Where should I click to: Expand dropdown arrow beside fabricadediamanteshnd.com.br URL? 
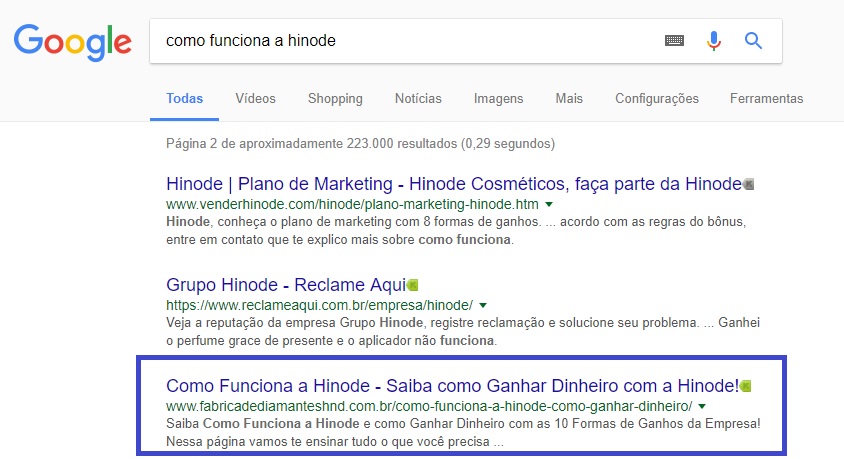[702, 406]
